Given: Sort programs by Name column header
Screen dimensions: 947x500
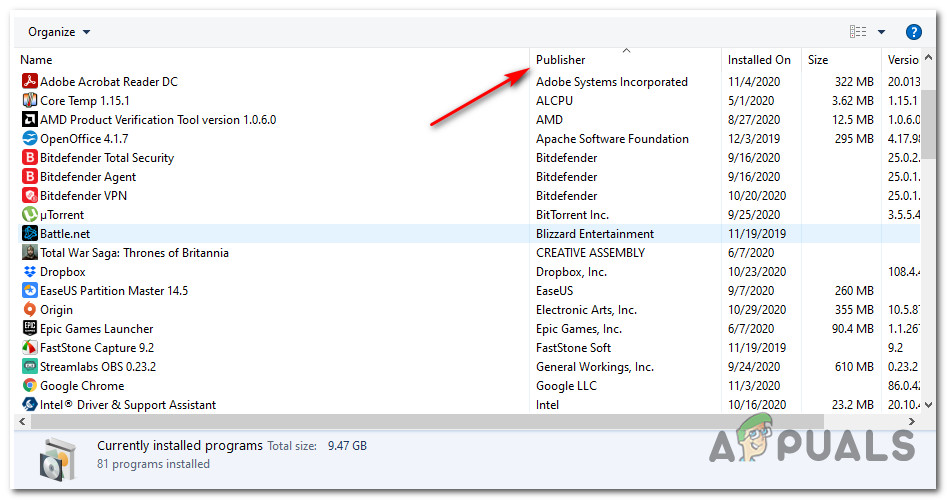Looking at the screenshot, I should tap(36, 60).
